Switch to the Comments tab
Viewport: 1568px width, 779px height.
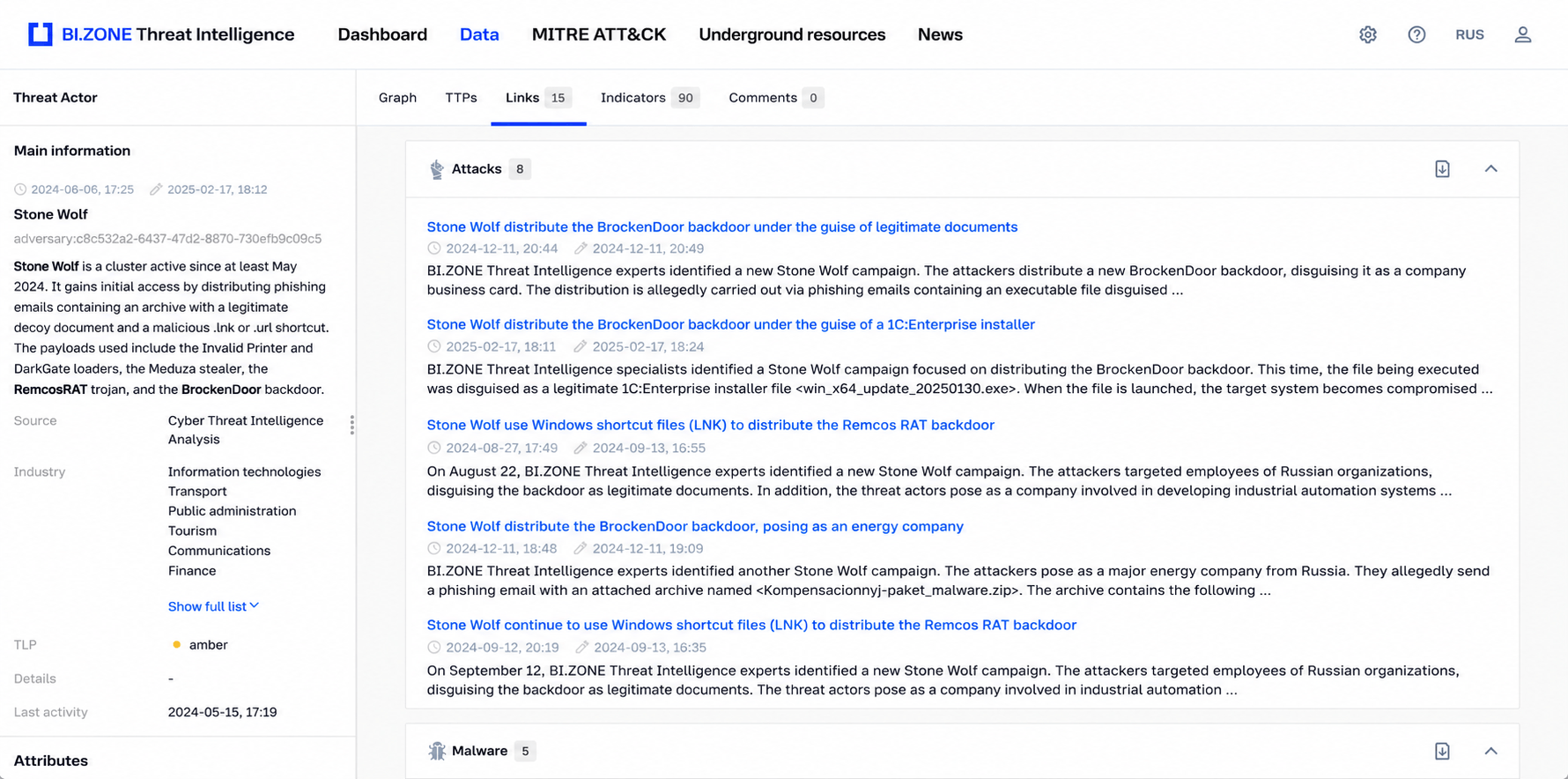pyautogui.click(x=775, y=98)
